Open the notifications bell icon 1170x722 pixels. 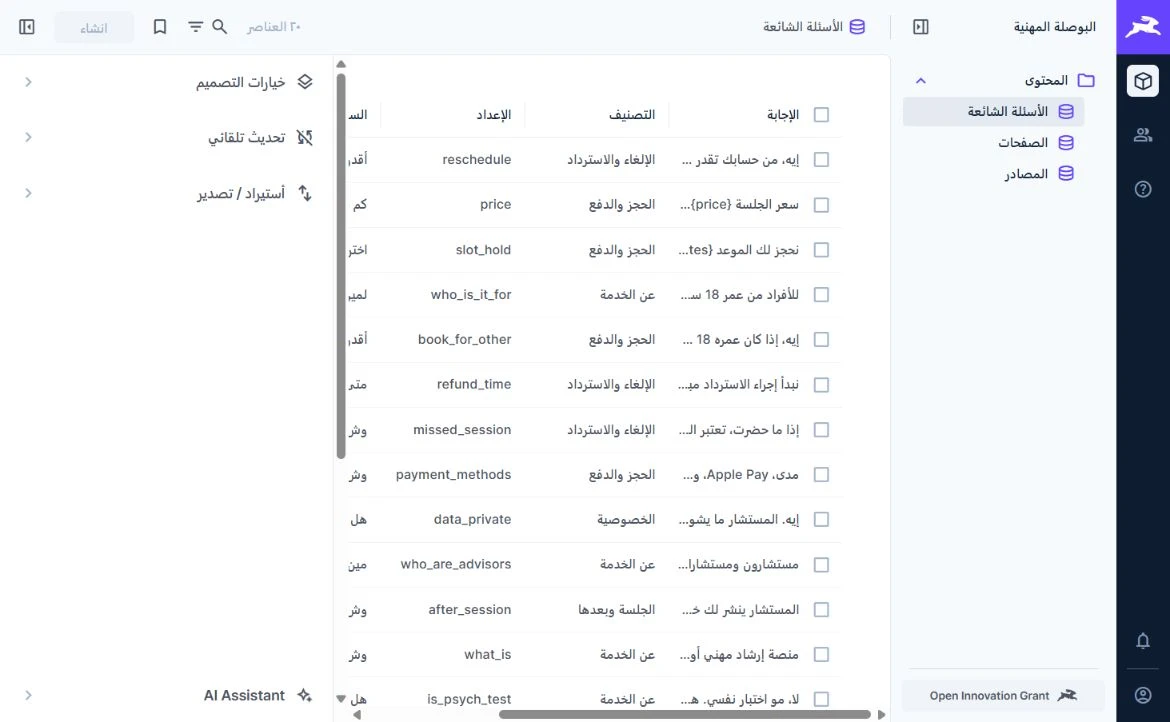[1142, 641]
